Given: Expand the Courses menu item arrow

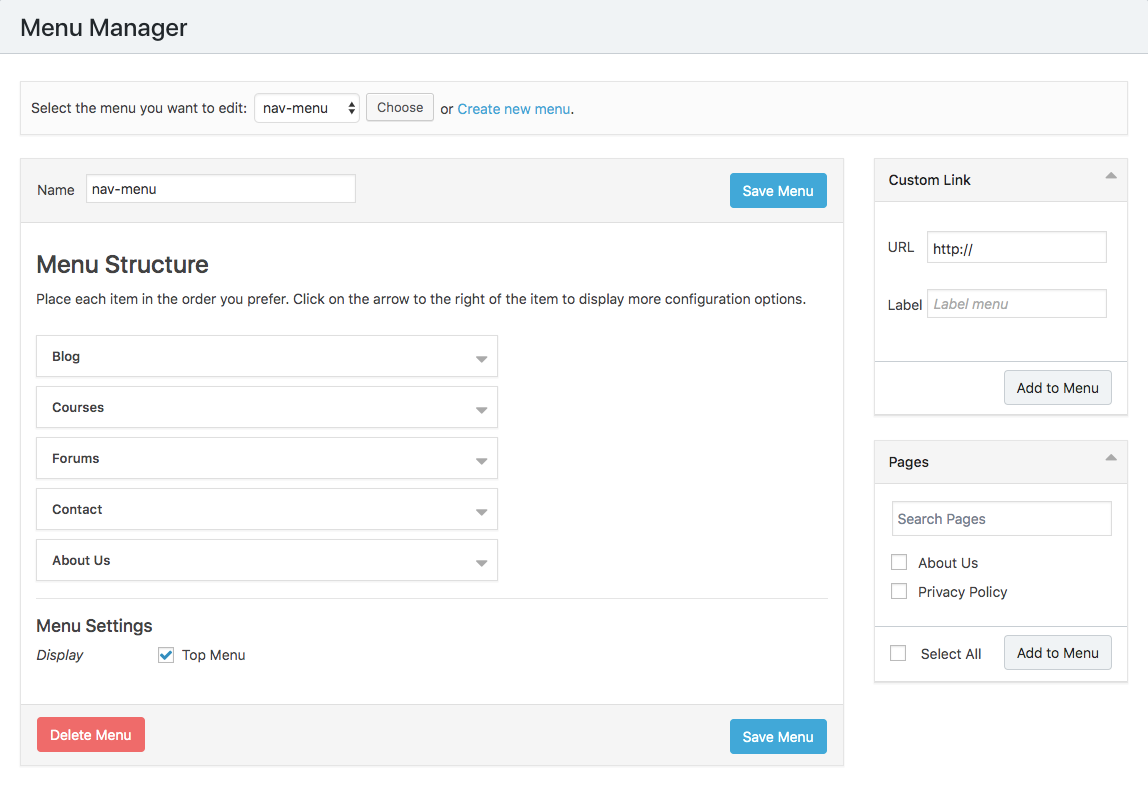Looking at the screenshot, I should click(x=481, y=410).
